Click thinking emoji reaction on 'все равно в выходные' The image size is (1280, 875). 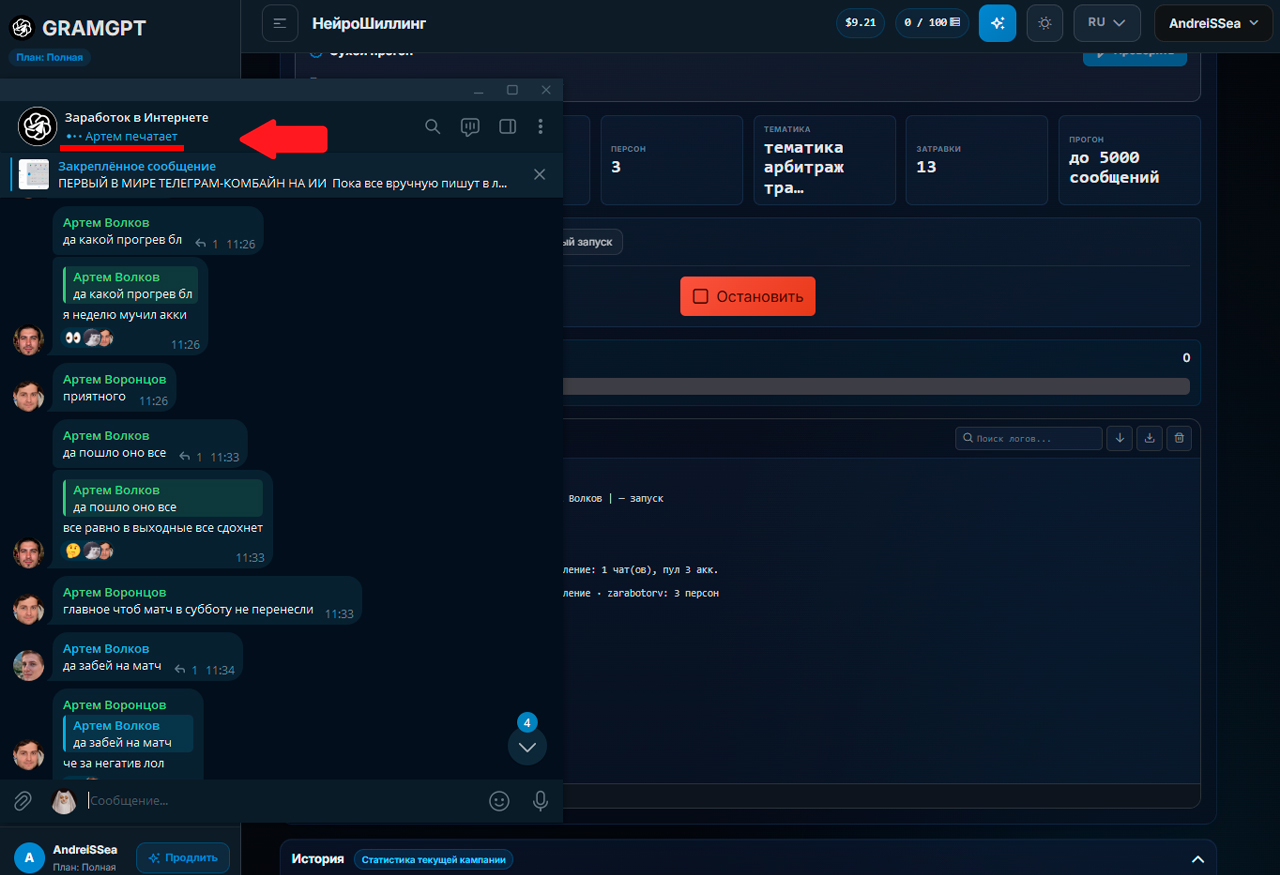click(72, 551)
